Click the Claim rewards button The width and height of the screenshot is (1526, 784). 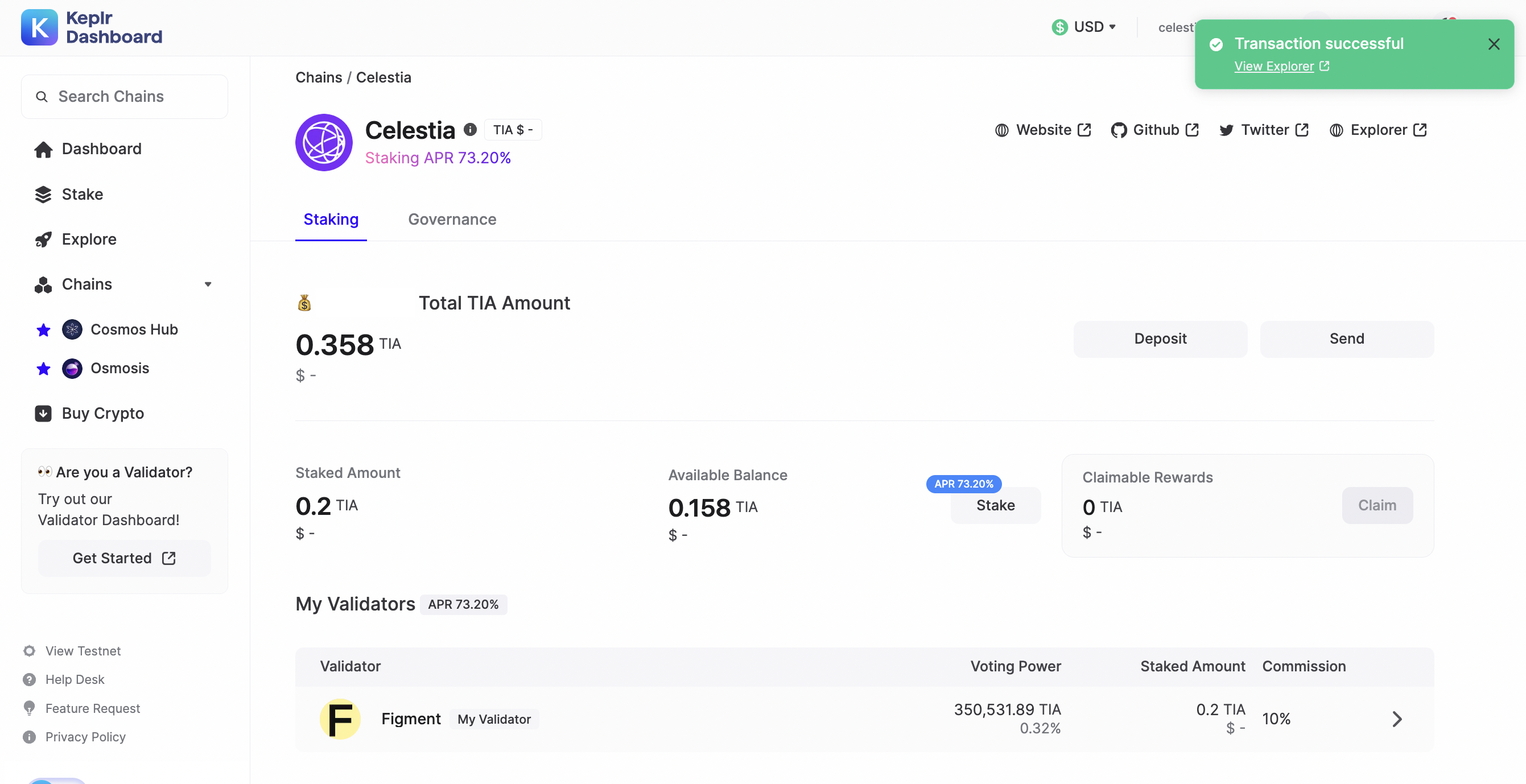[x=1377, y=506]
